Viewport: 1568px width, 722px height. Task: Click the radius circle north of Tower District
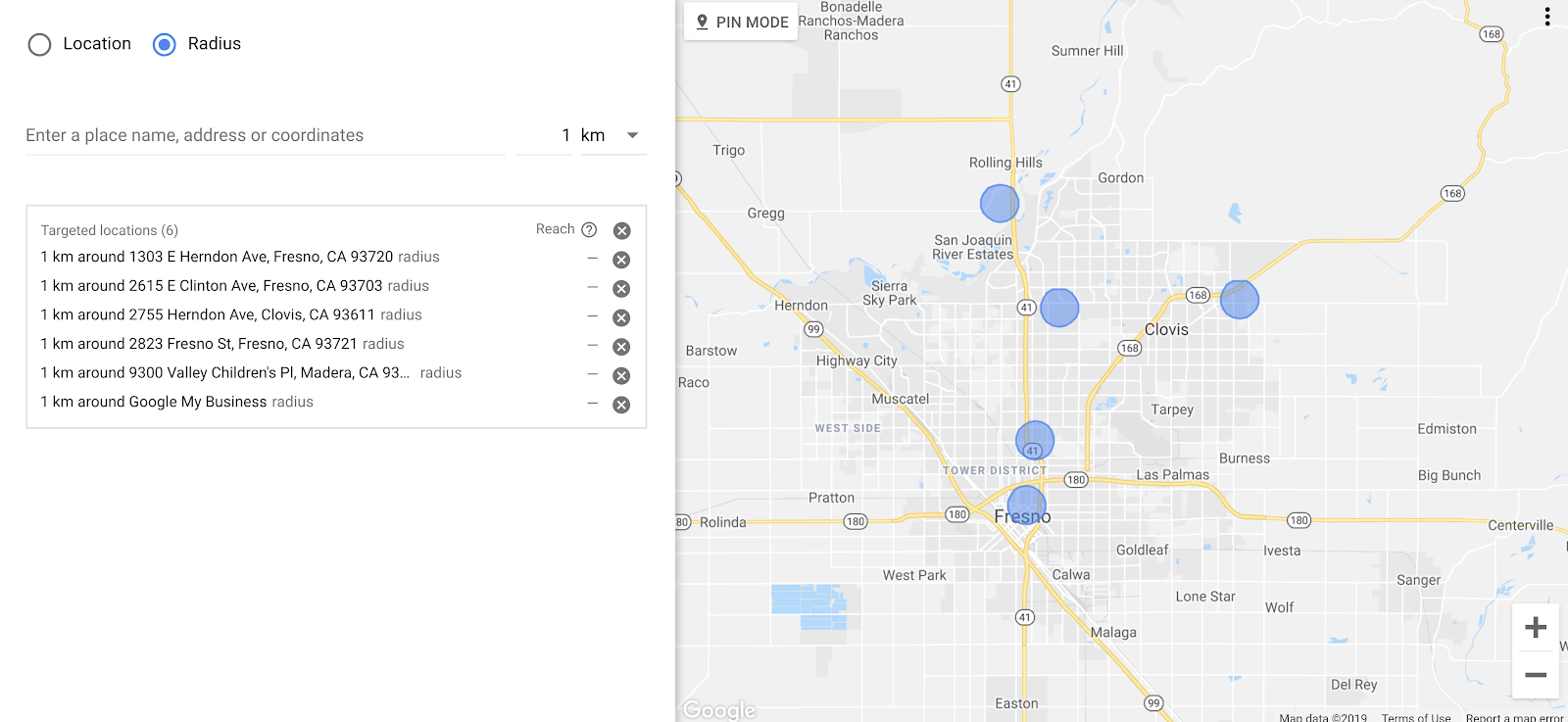click(x=1035, y=441)
